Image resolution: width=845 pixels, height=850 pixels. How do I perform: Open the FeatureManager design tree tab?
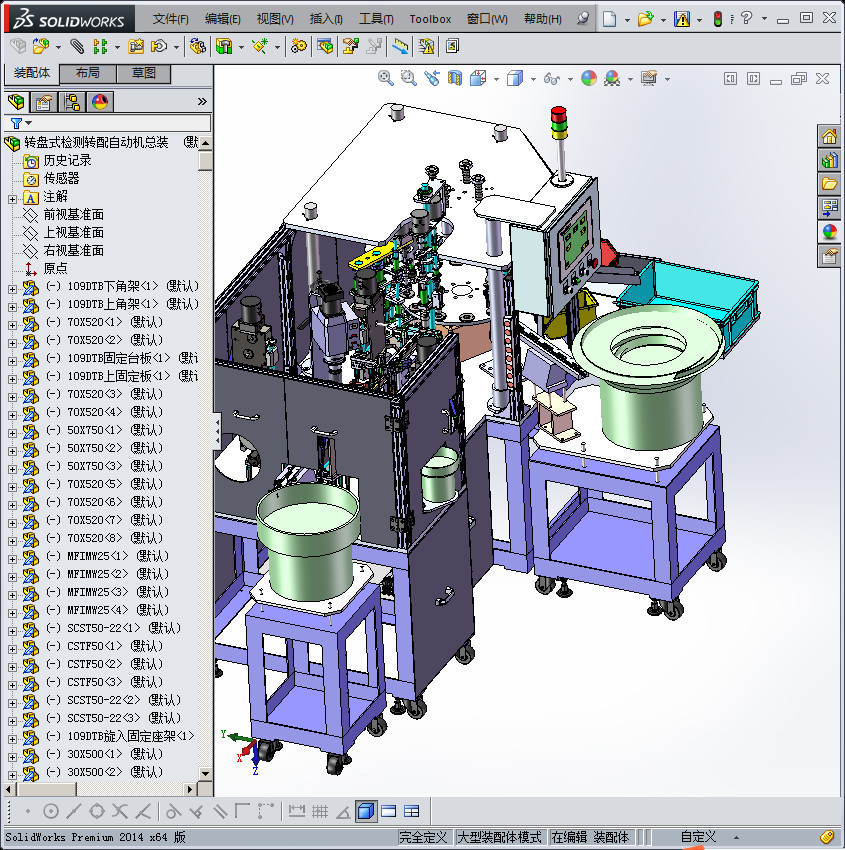(16, 101)
